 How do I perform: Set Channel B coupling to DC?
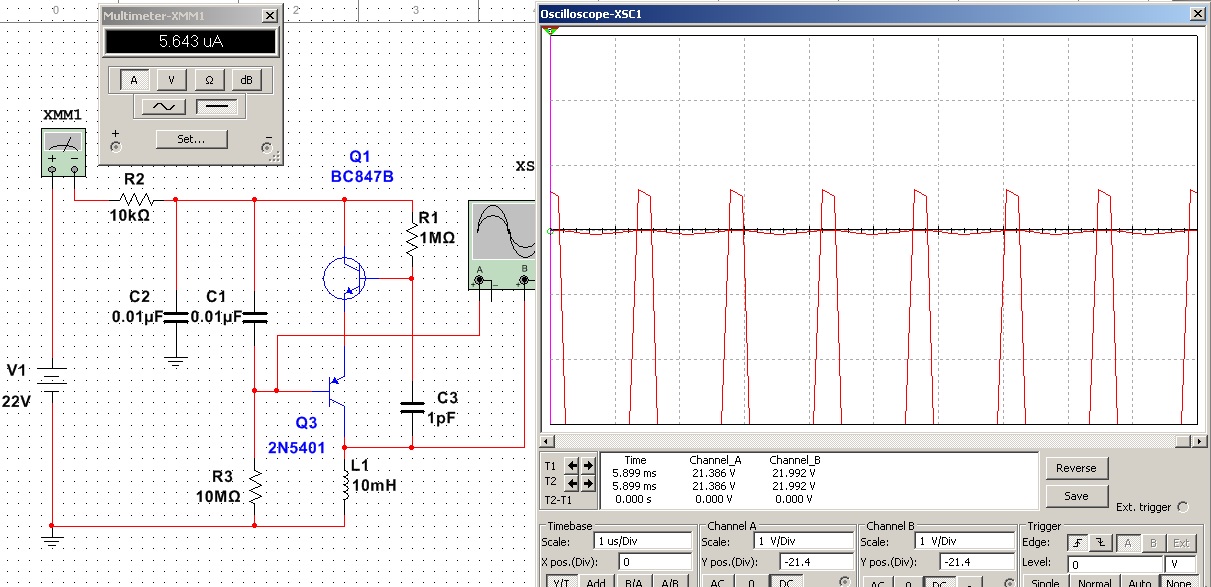point(939,582)
